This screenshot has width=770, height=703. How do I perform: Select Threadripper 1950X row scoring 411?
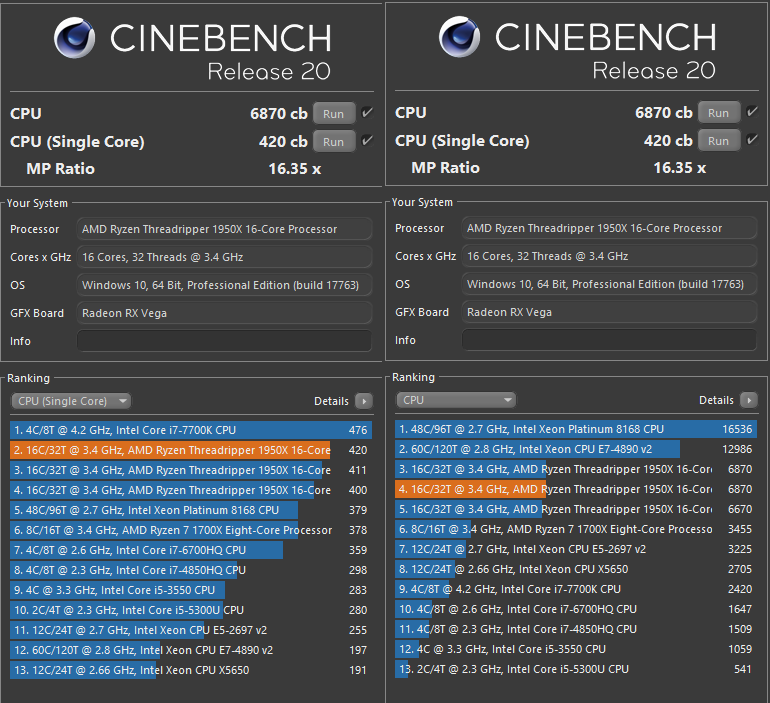191,470
